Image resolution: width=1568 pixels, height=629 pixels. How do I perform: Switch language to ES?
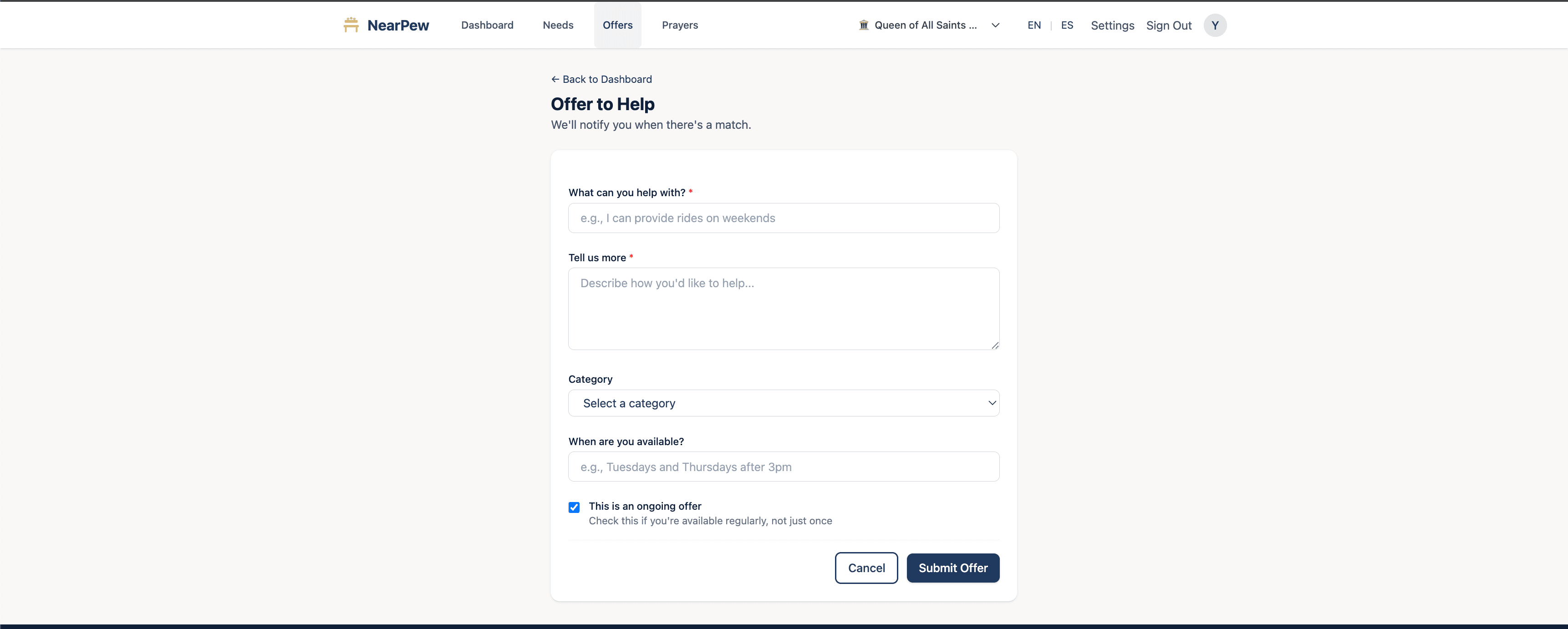[x=1066, y=25]
